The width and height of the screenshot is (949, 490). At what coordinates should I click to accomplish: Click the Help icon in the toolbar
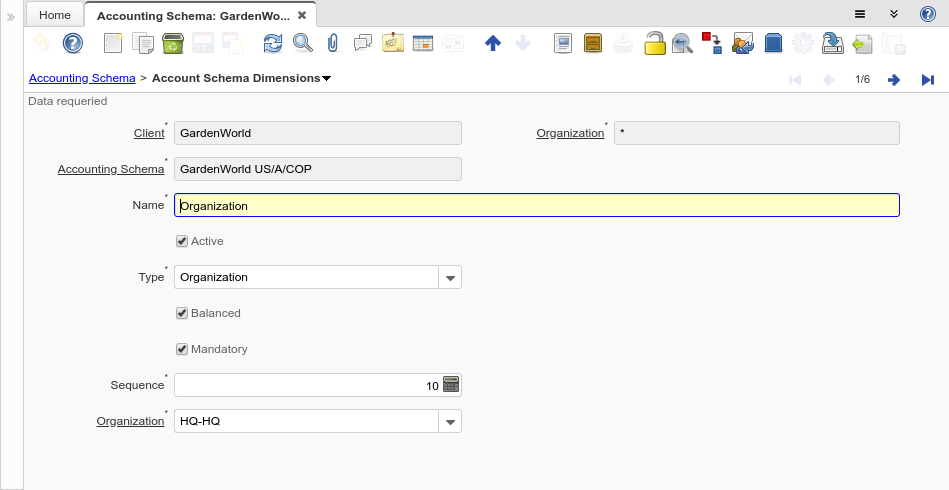(72, 43)
